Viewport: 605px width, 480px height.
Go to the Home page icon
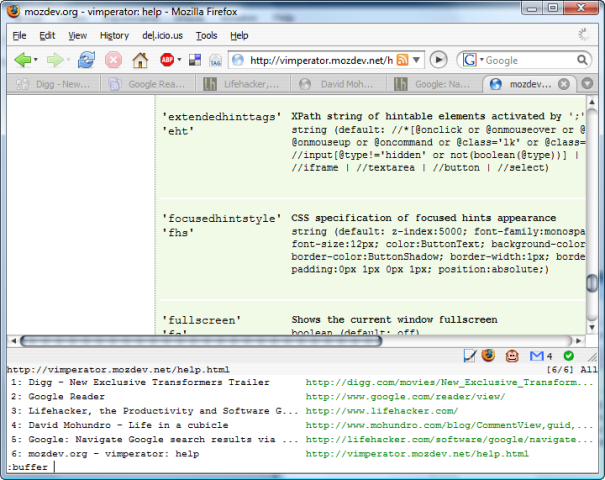tap(140, 60)
